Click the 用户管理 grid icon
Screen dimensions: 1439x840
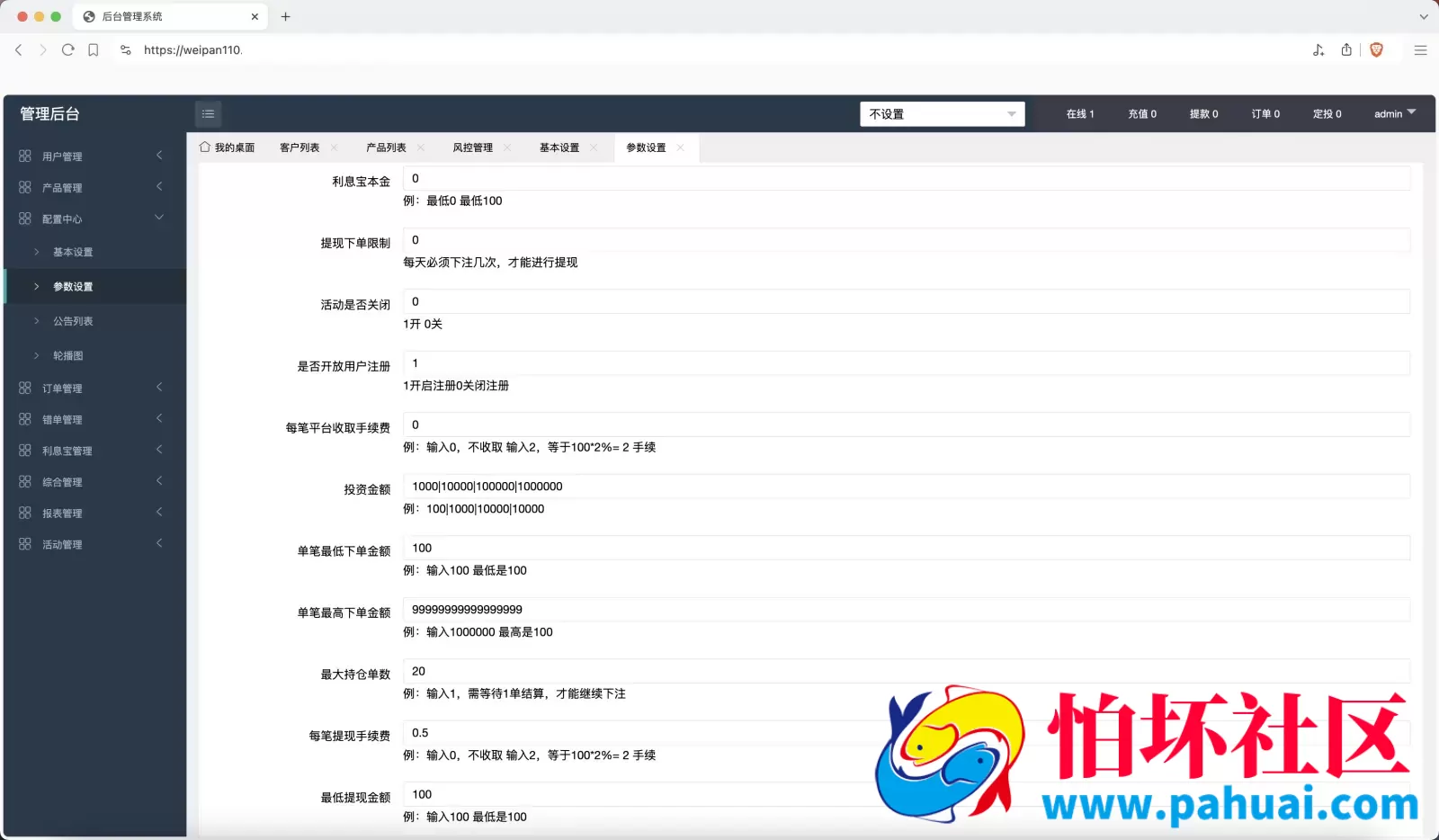pos(25,156)
